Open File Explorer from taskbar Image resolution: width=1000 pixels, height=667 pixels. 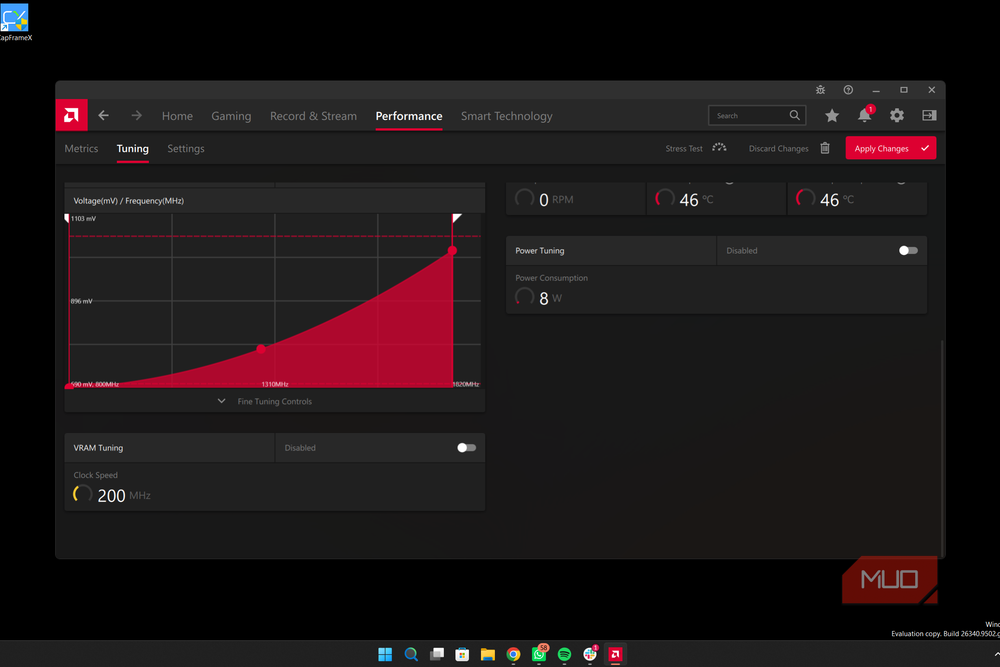488,654
